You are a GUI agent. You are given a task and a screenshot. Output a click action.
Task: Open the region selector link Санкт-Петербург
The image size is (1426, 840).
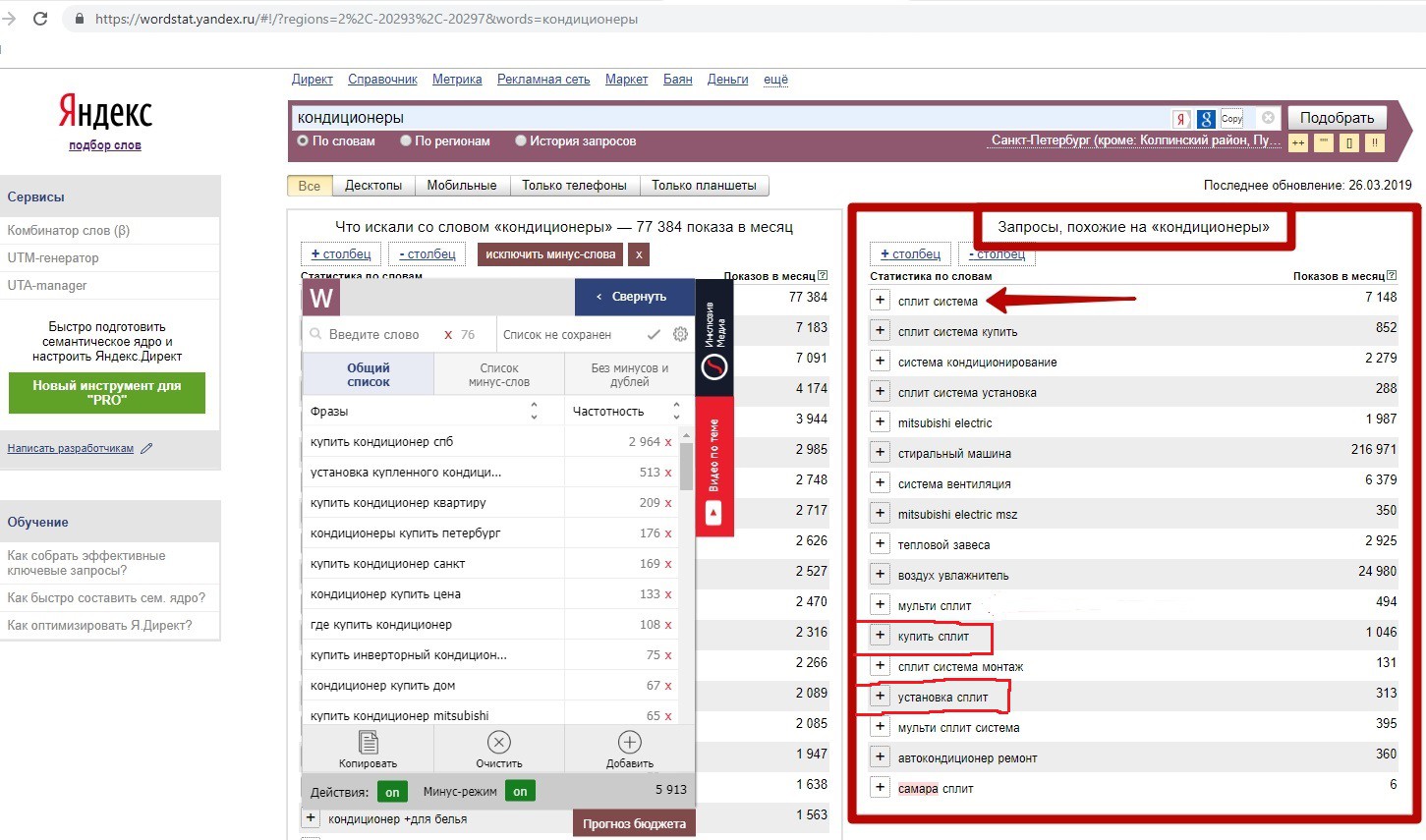point(1135,140)
